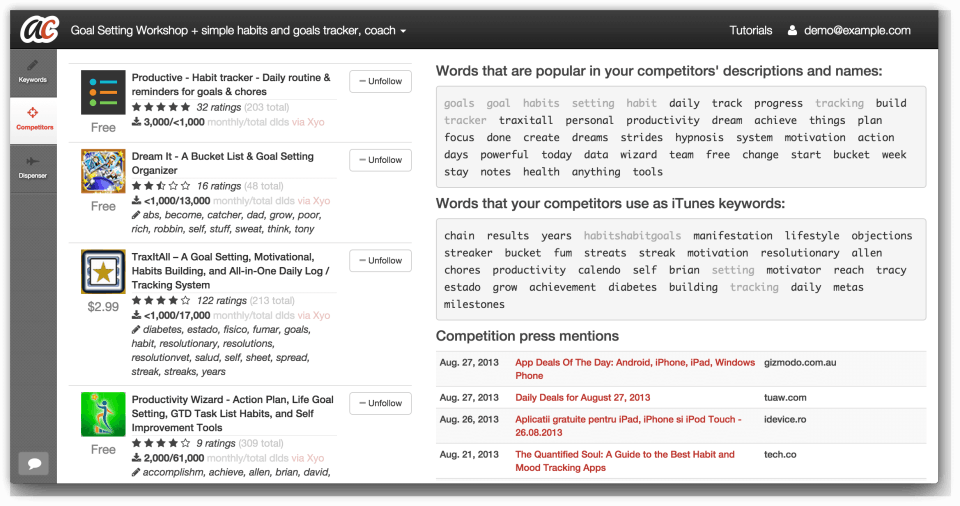
Task: Open the 'Daily Deals for August 27, 2013' article
Action: [582, 398]
